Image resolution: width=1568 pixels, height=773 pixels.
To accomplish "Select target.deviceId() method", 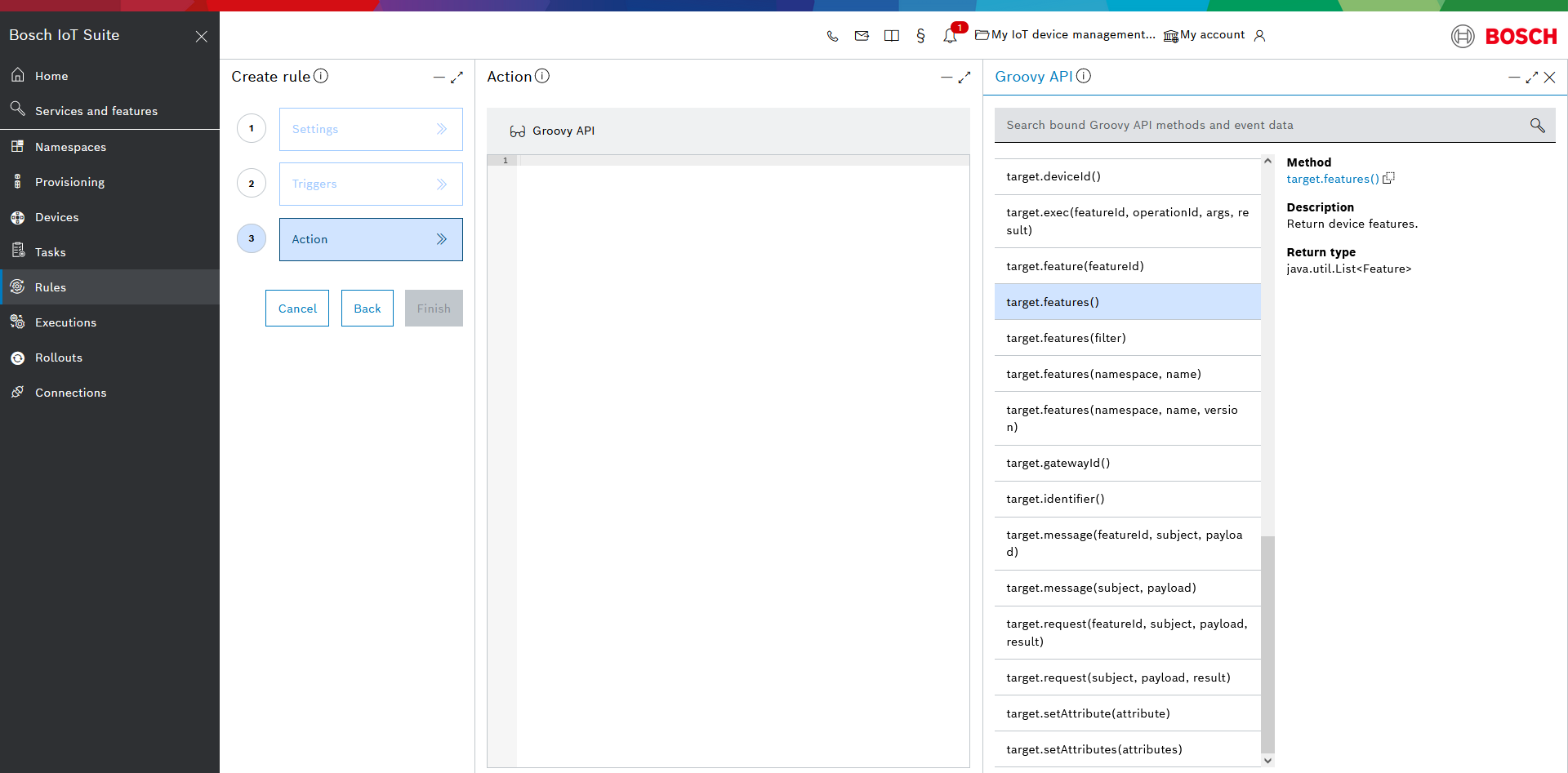I will 1128,176.
